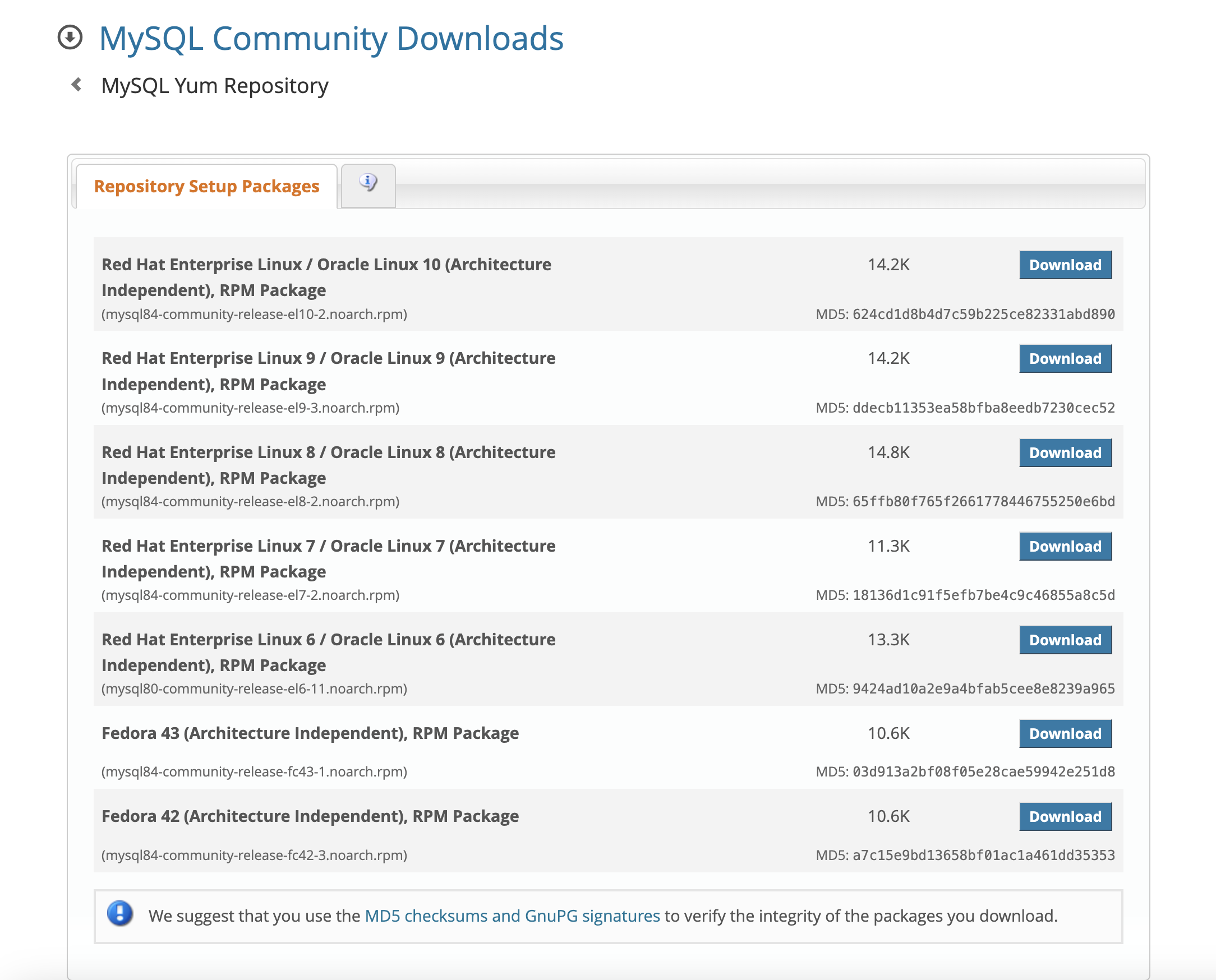The width and height of the screenshot is (1216, 980).
Task: Click the MD5 hash for the el6-11 package
Action: pyautogui.click(x=983, y=688)
